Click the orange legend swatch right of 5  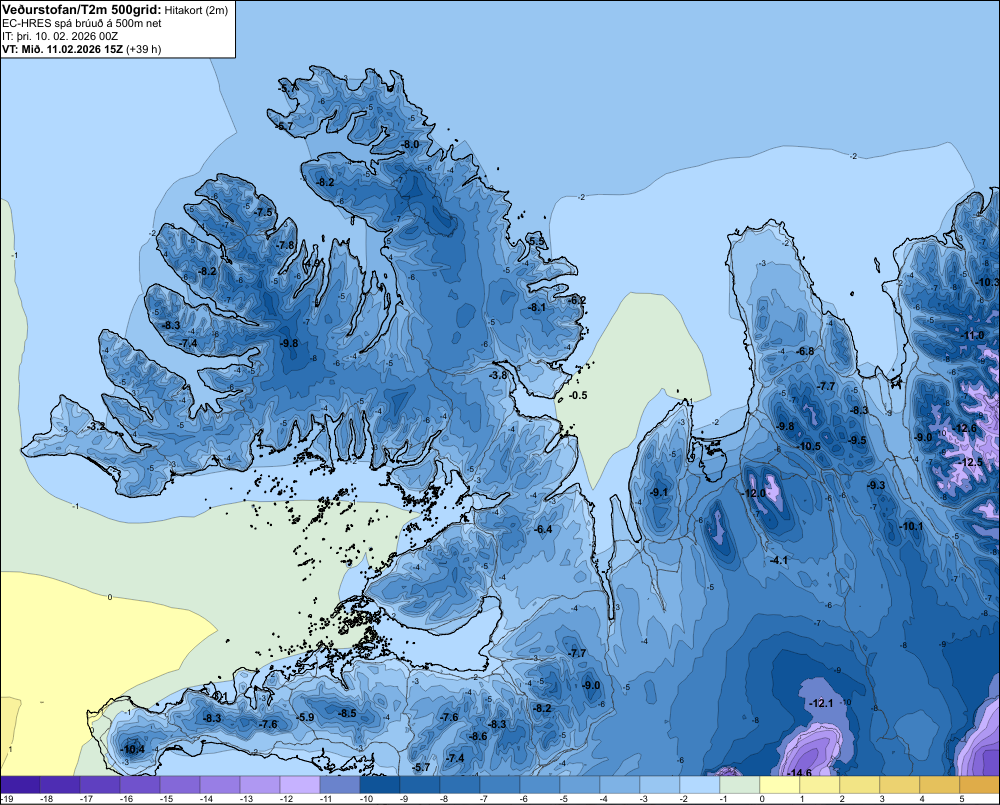pyautogui.click(x=980, y=785)
